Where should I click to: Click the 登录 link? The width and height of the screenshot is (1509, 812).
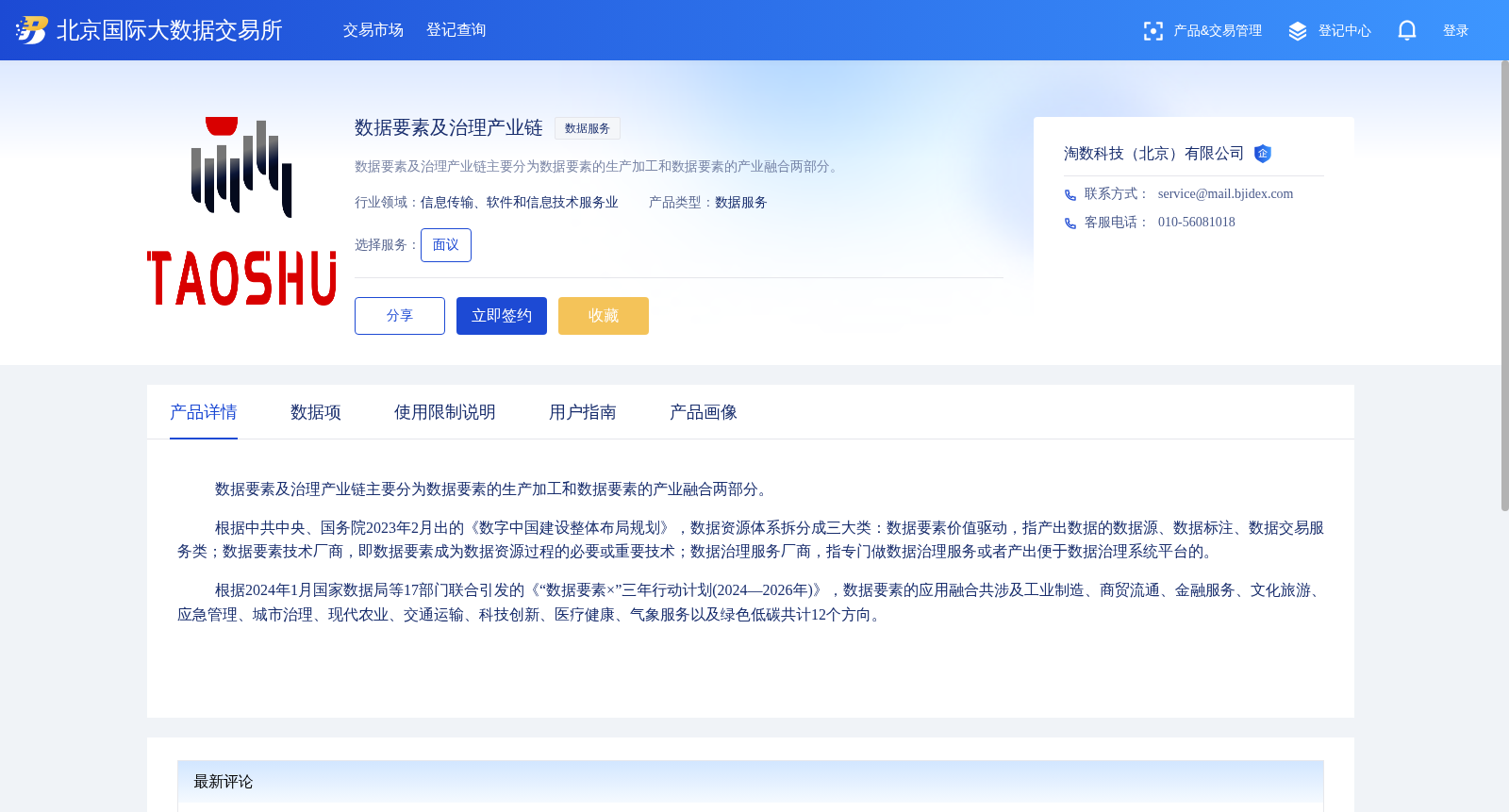(x=1456, y=31)
